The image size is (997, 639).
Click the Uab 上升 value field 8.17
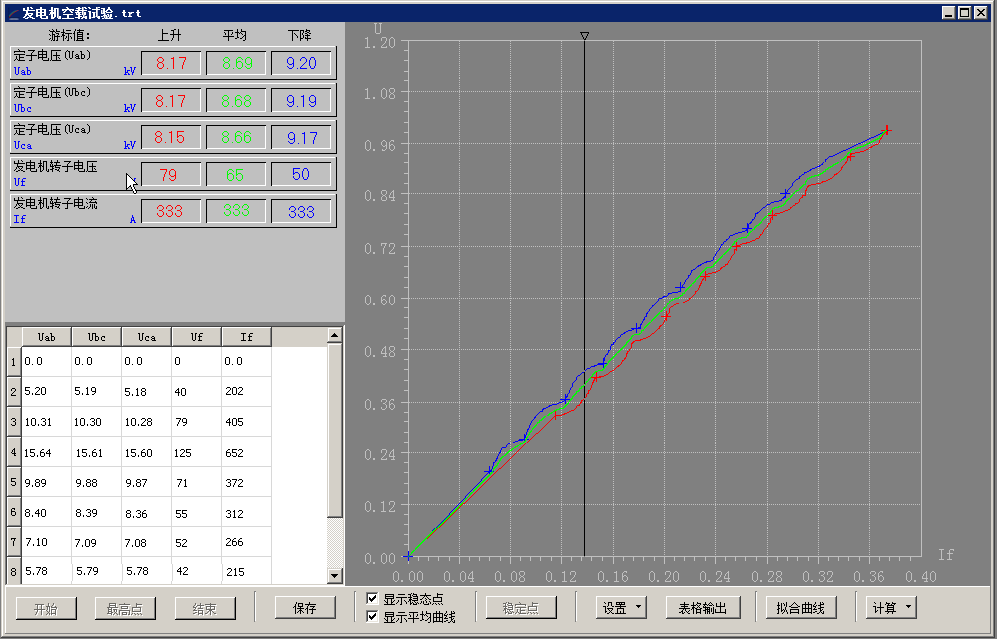(171, 64)
